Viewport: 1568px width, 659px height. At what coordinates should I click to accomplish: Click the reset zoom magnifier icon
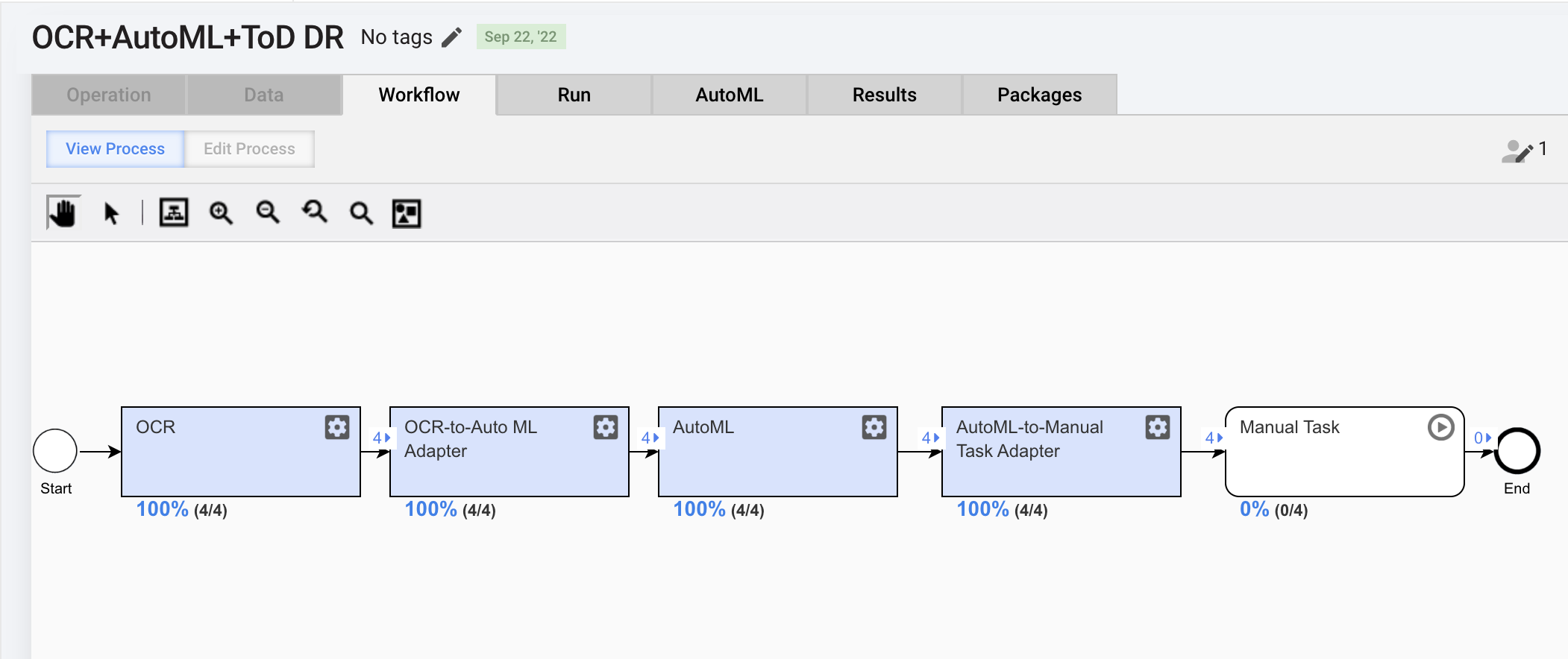tap(314, 212)
